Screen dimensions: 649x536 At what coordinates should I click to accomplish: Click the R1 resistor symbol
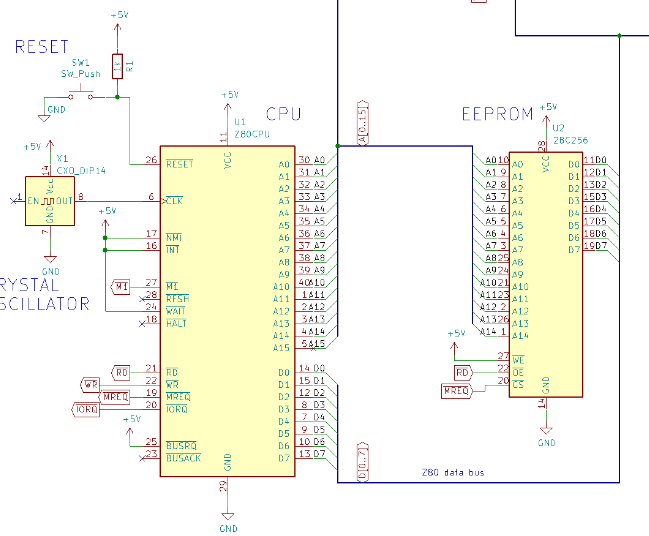118,67
